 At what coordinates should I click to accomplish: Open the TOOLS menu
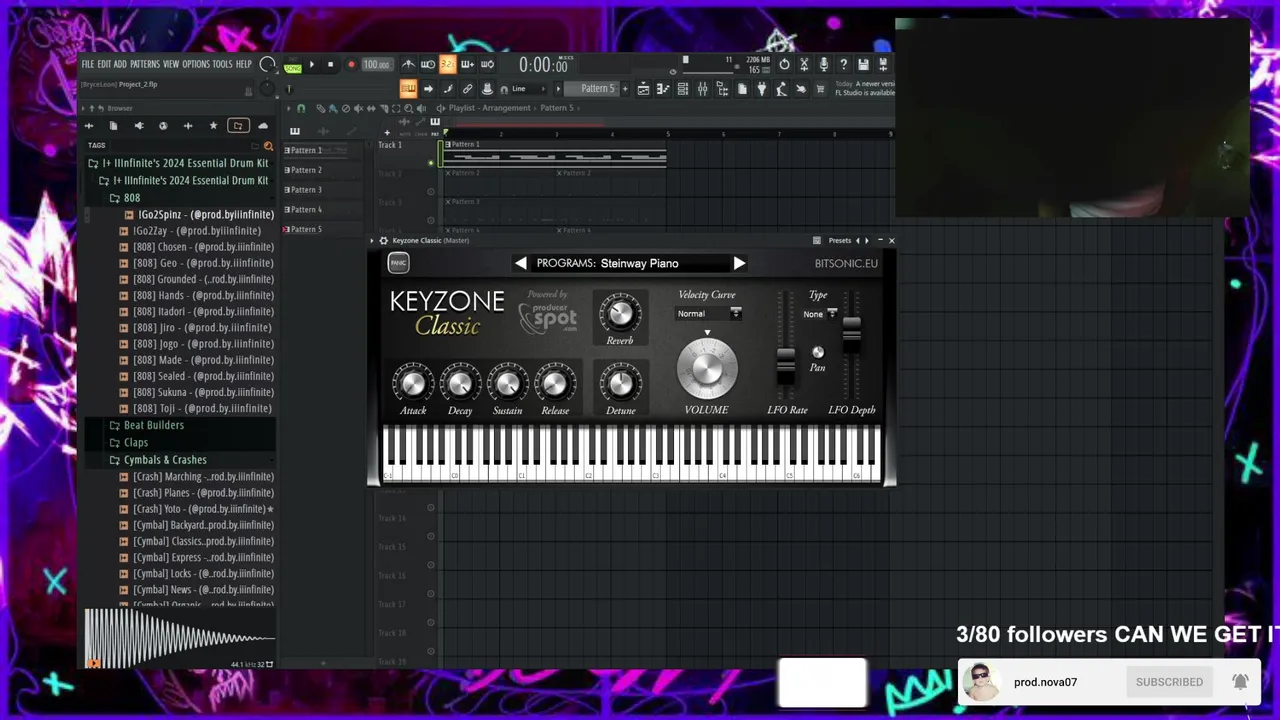tap(222, 64)
